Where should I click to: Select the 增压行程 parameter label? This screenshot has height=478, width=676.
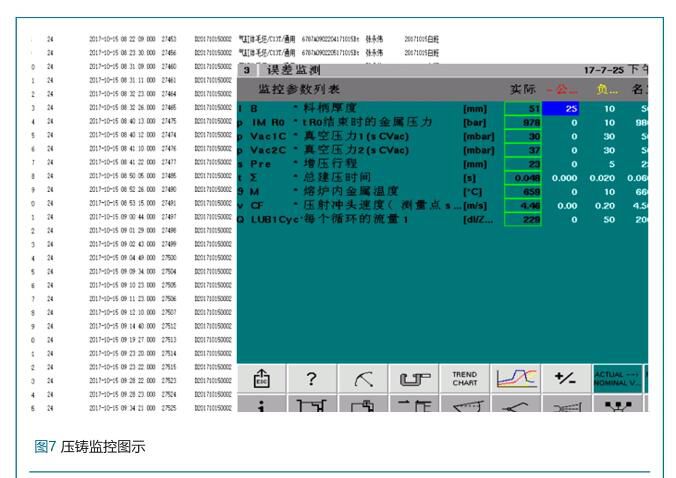(x=331, y=164)
